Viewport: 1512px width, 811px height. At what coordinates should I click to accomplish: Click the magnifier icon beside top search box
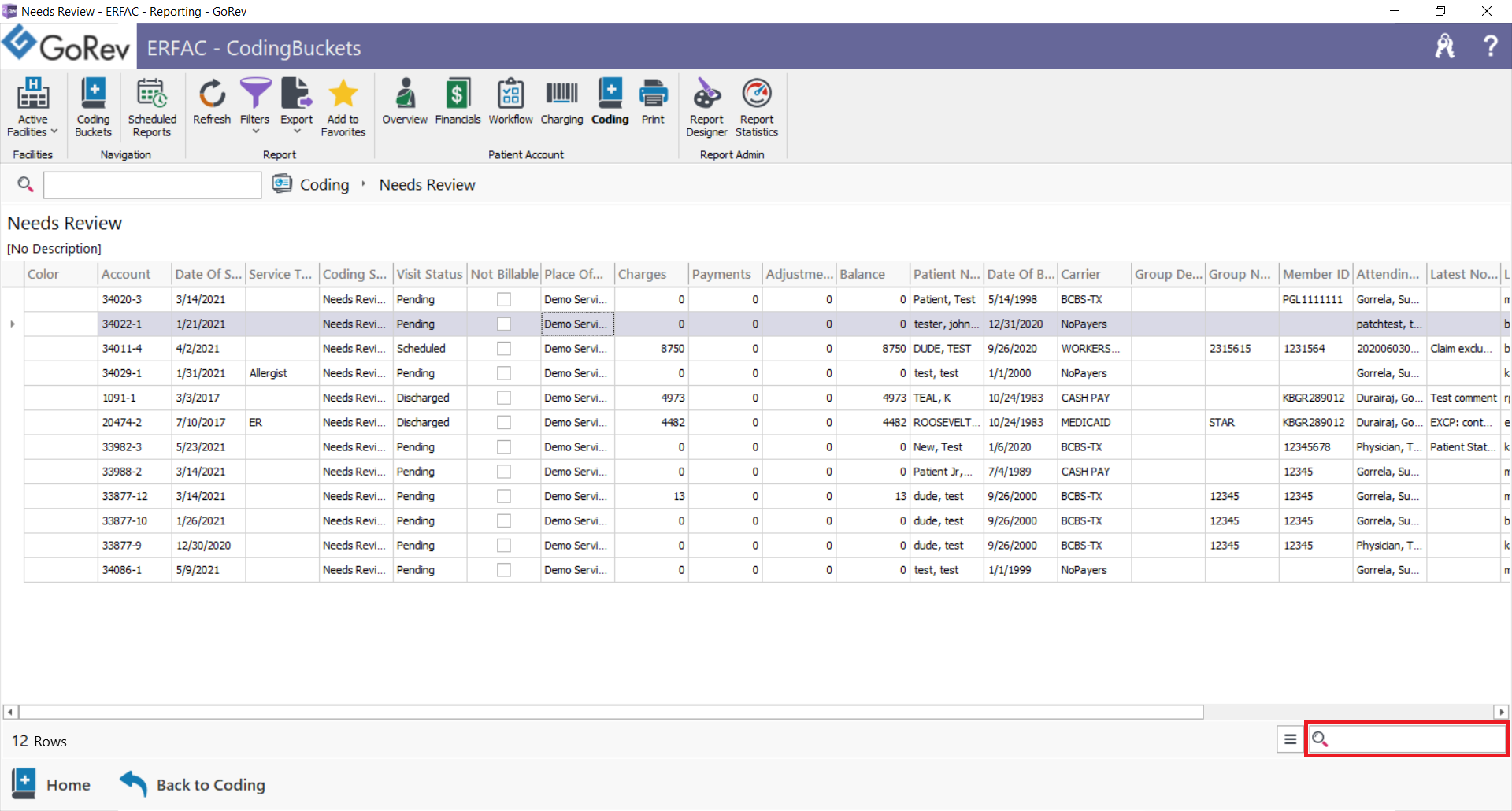25,184
